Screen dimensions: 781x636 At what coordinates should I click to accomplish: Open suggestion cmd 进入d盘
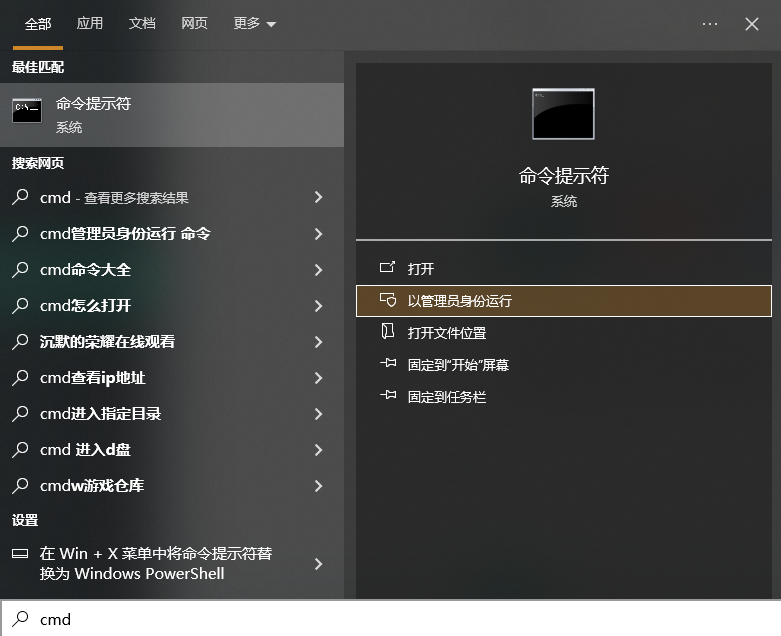(172, 450)
